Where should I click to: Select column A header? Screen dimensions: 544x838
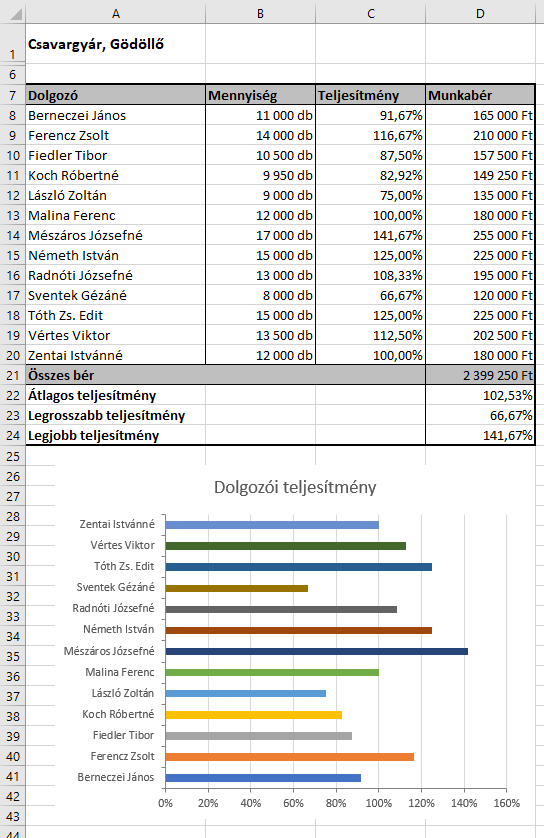115,13
